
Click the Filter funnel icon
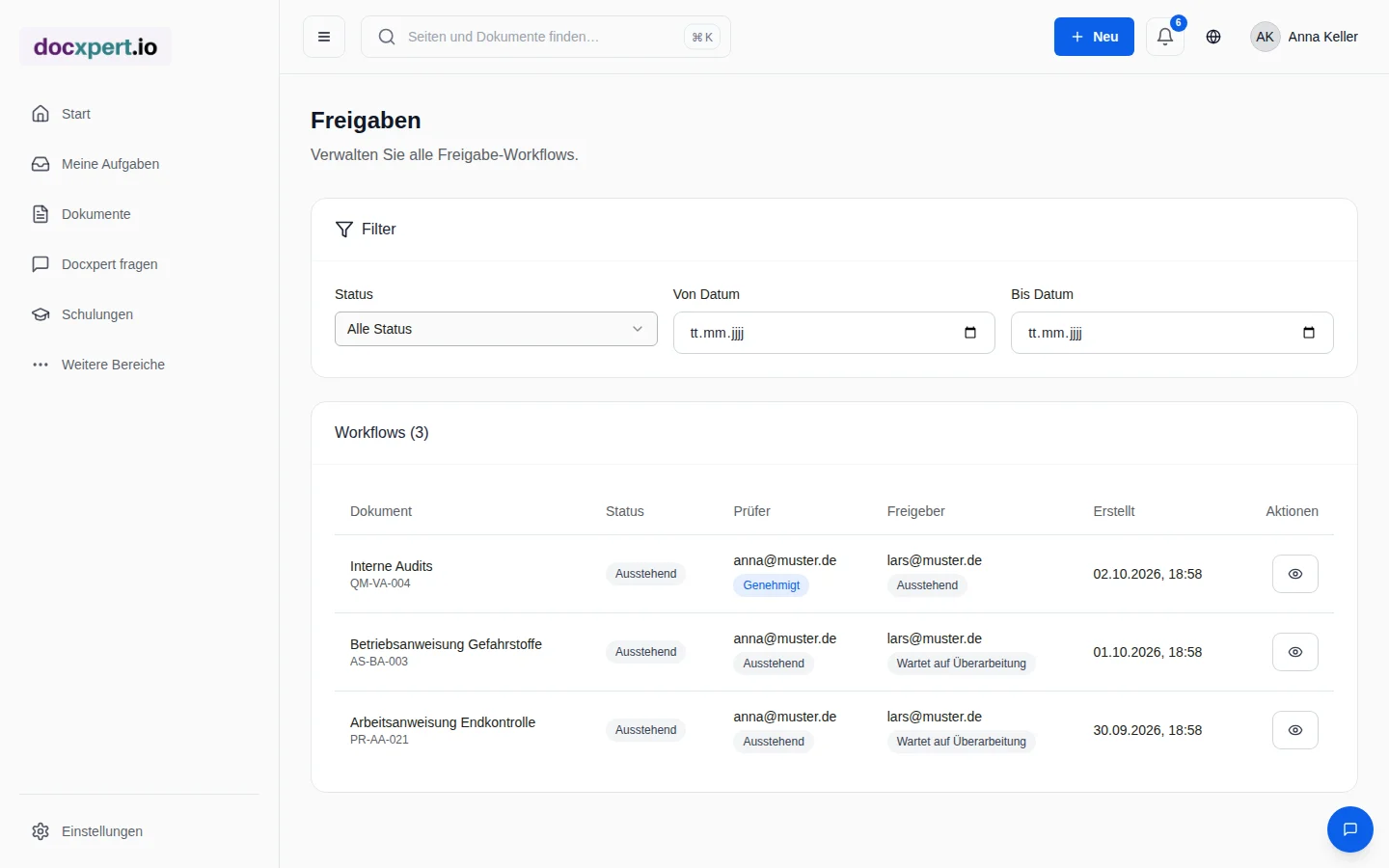tap(343, 229)
